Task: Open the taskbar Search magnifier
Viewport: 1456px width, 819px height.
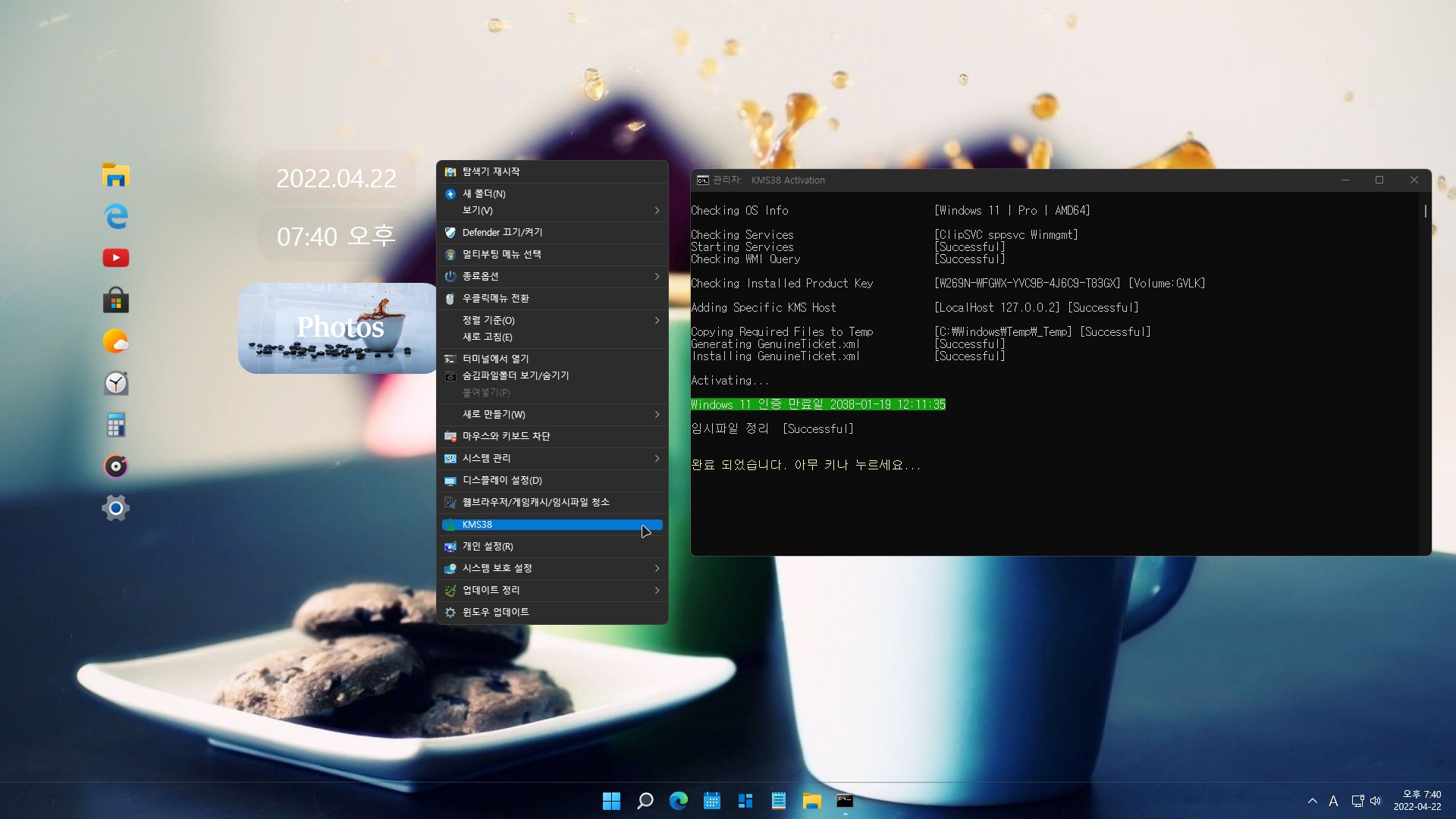Action: [x=645, y=801]
